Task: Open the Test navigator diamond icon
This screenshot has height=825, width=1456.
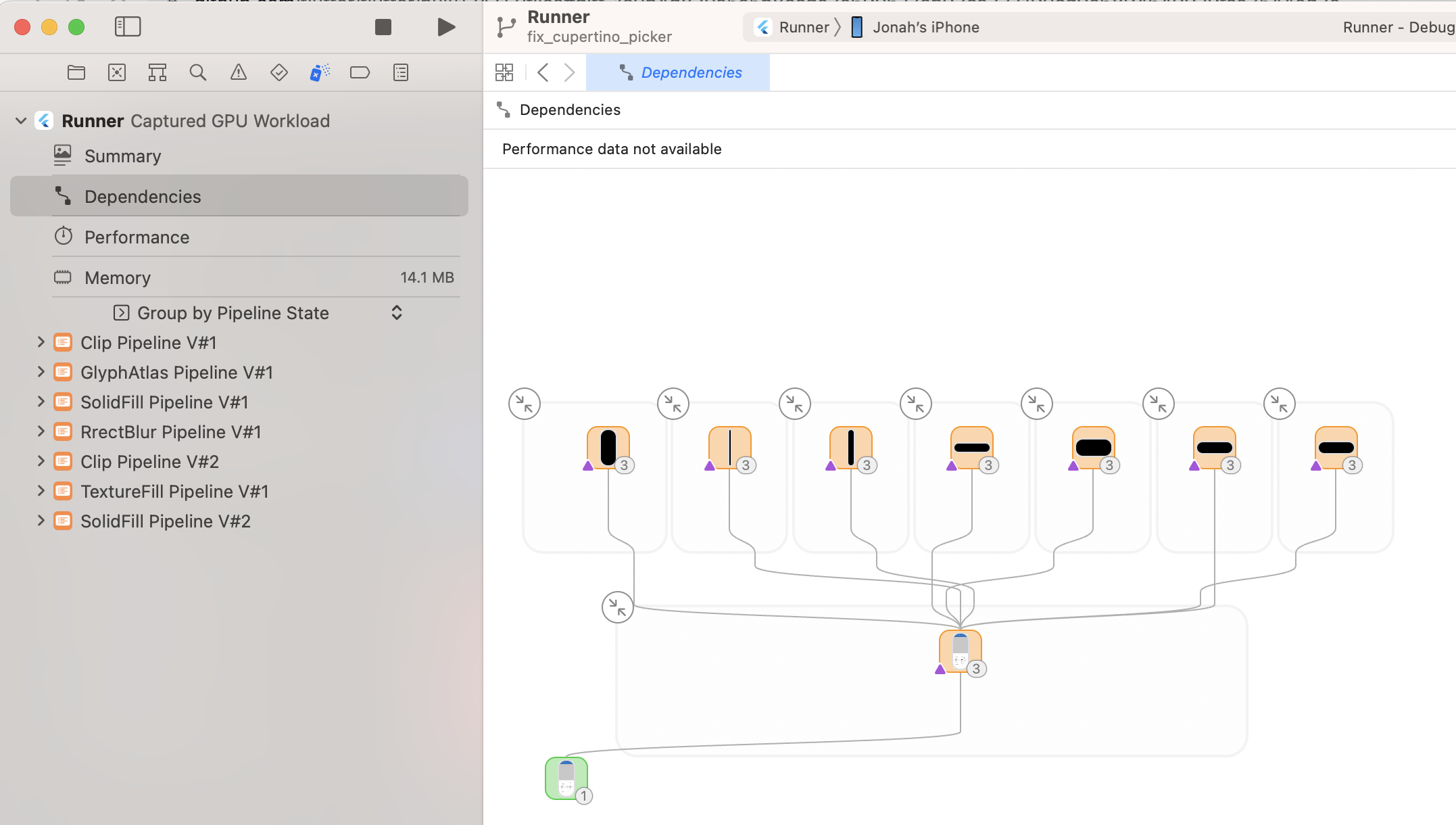Action: pyautogui.click(x=279, y=72)
